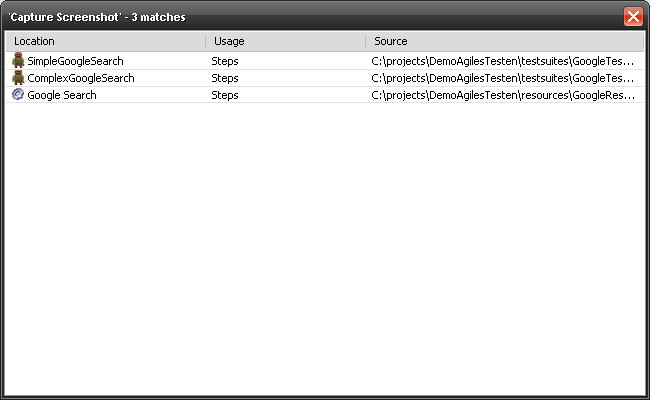Click Steps usage in the SimpleGoogleSearch row
650x400 pixels.
[x=225, y=61]
